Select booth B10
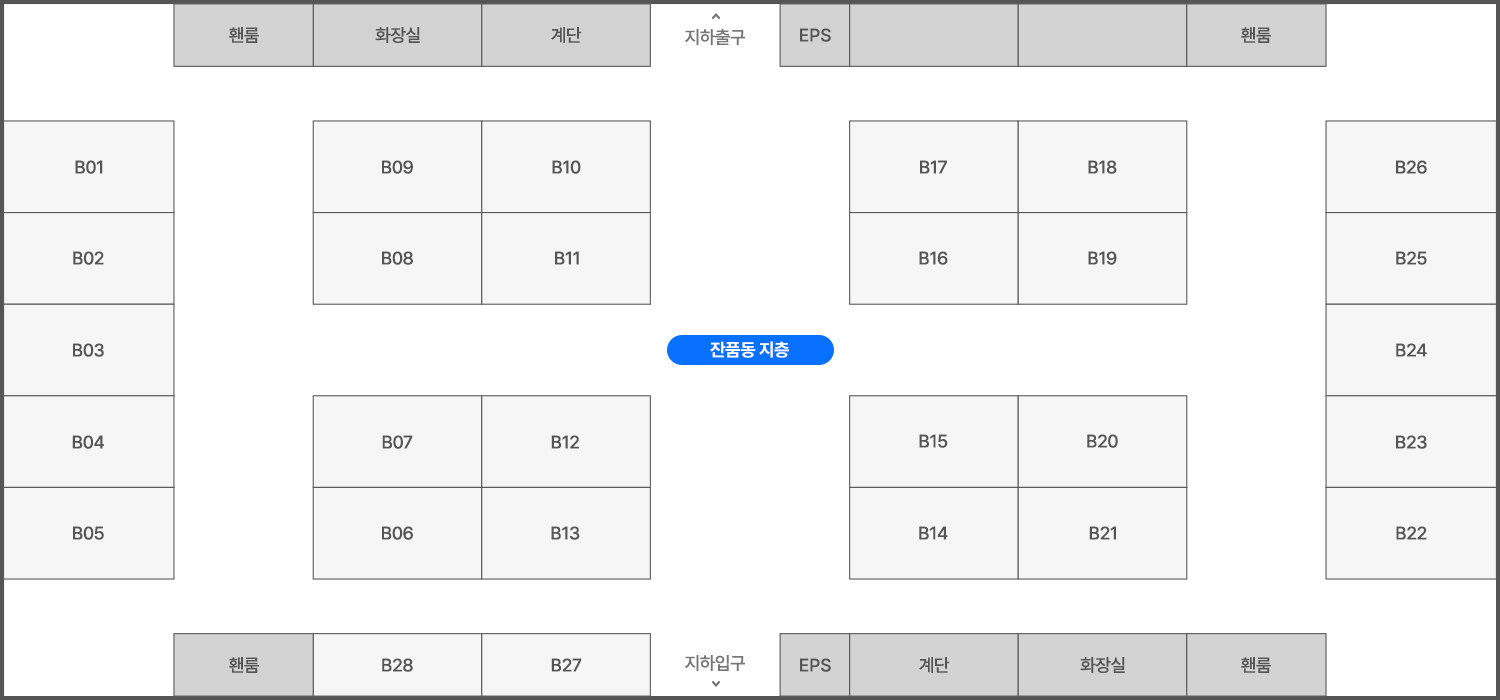The width and height of the screenshot is (1500, 700). point(566,167)
